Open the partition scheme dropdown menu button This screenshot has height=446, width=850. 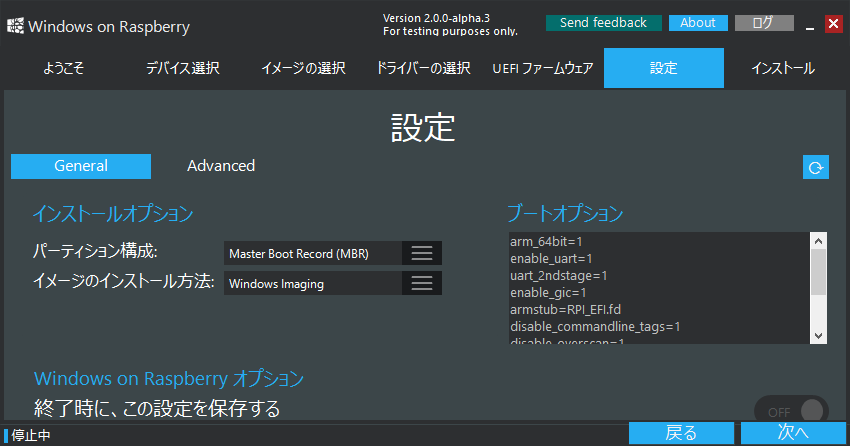[x=422, y=253]
